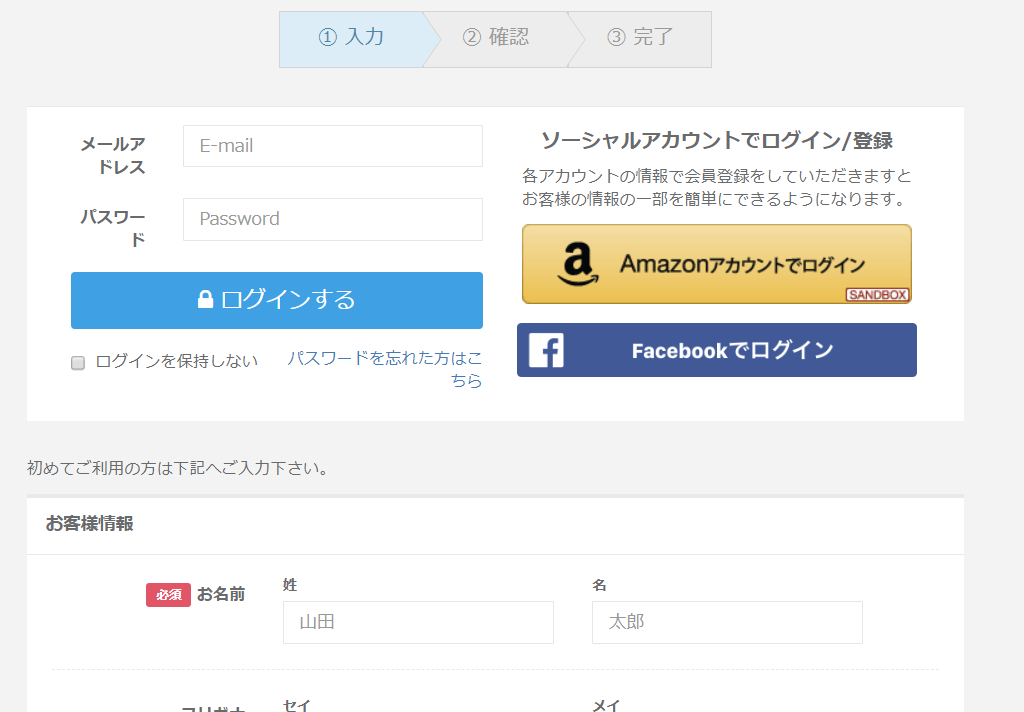
Task: Click the ソーシャルアカウントでログイン/登録 heading
Action: coord(717,140)
